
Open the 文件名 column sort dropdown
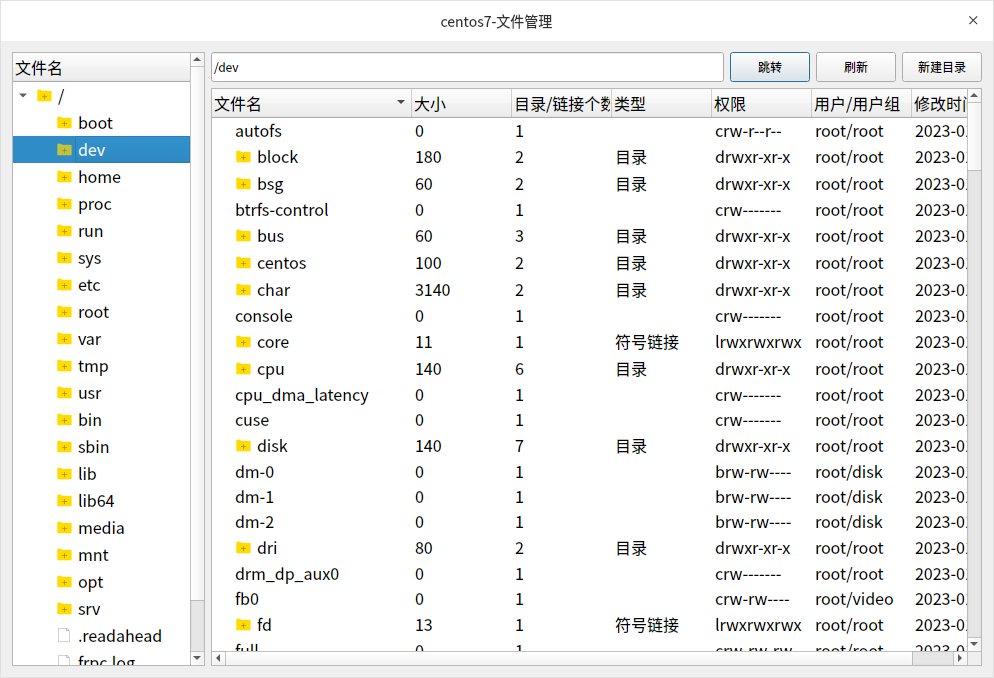pos(400,102)
